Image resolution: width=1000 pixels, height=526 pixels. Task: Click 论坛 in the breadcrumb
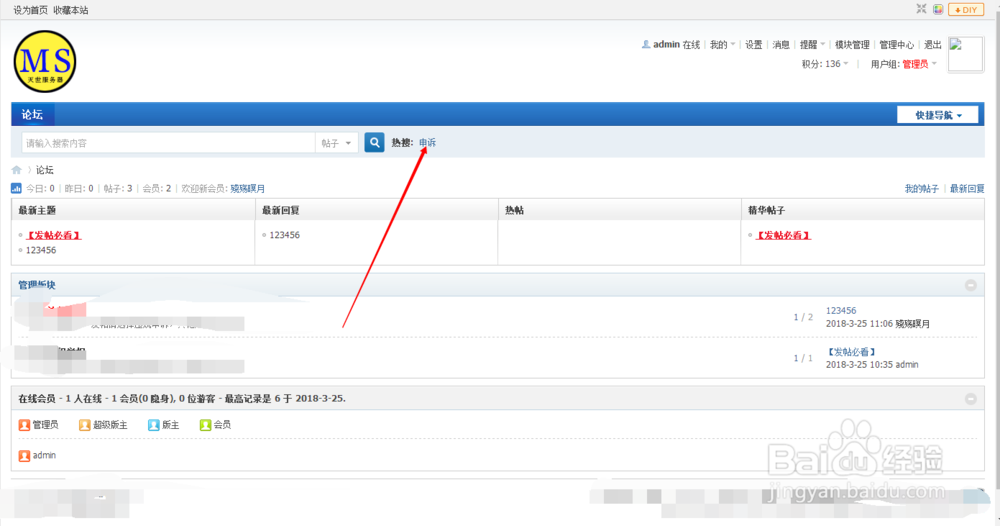[45, 170]
